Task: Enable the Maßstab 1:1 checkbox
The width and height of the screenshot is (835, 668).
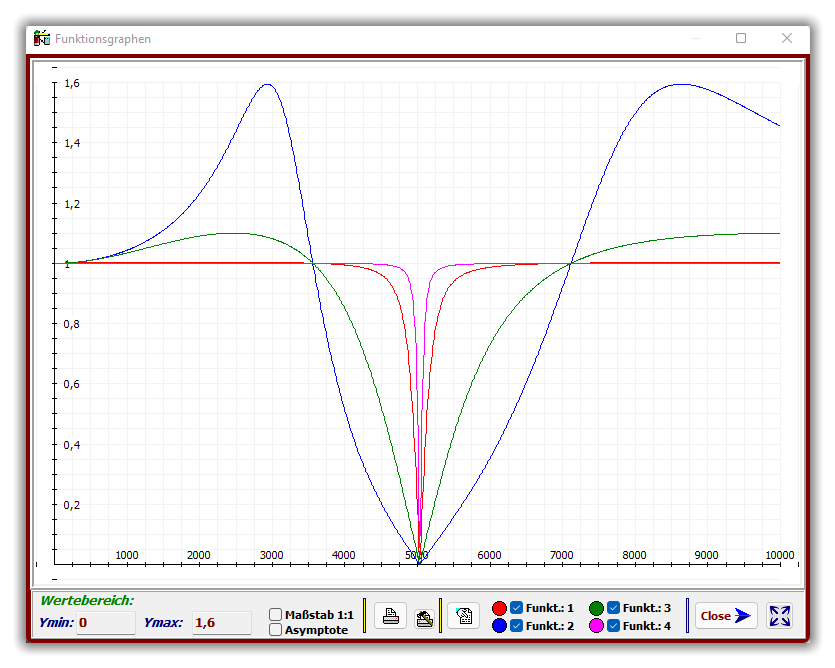Action: click(276, 614)
